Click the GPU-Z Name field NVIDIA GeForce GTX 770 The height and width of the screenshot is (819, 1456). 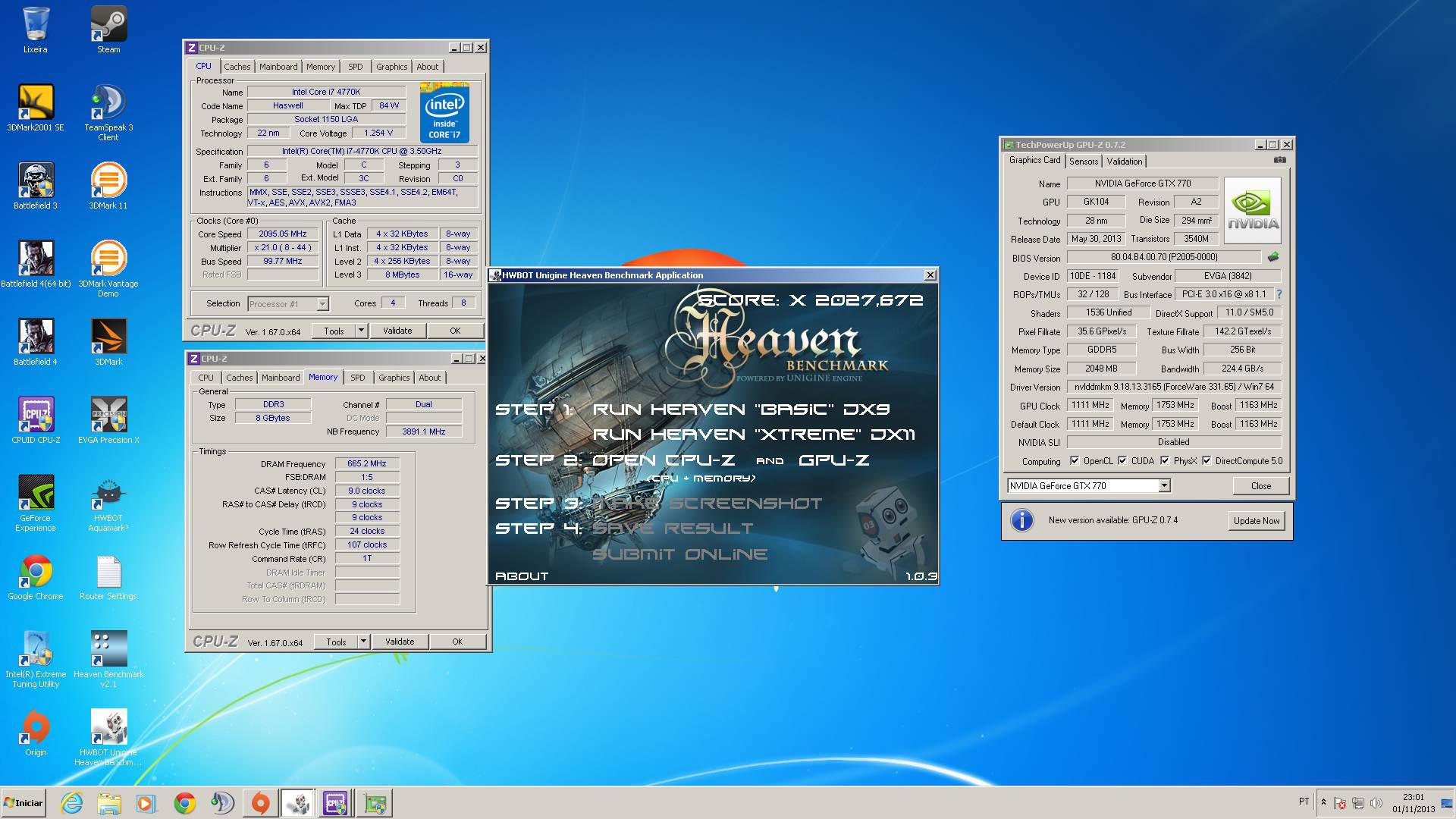[1142, 184]
